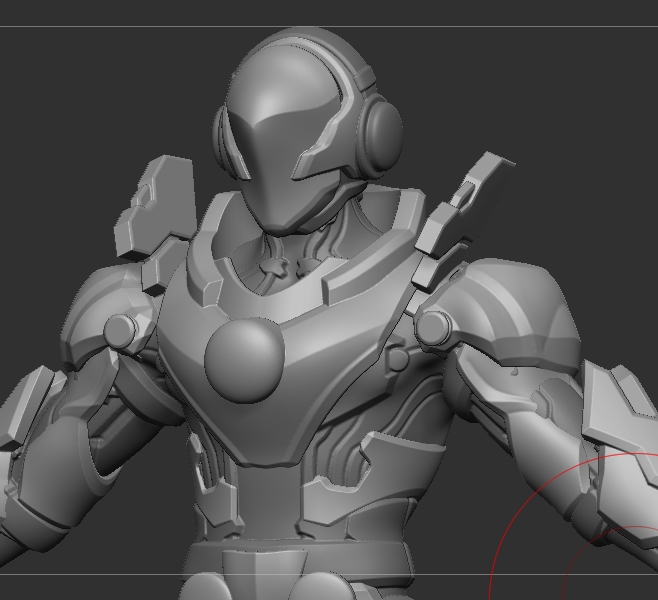The height and width of the screenshot is (600, 658).
Task: Click the large sphere on the chest armor
Action: pyautogui.click(x=245, y=361)
